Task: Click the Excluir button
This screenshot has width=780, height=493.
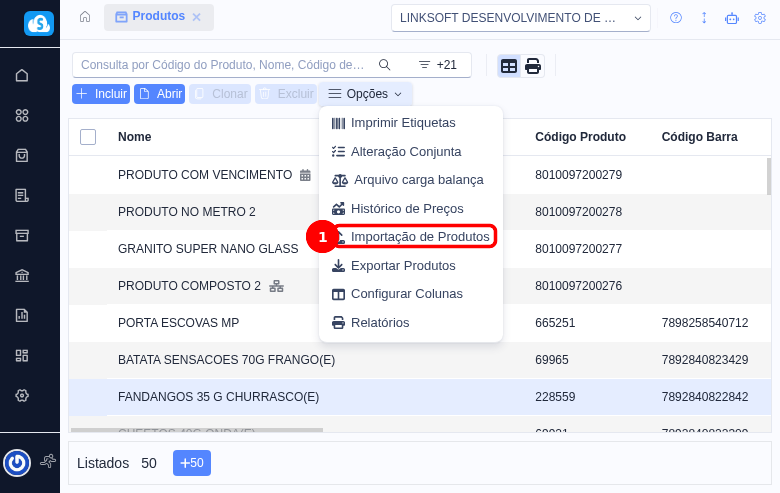Action: [286, 94]
